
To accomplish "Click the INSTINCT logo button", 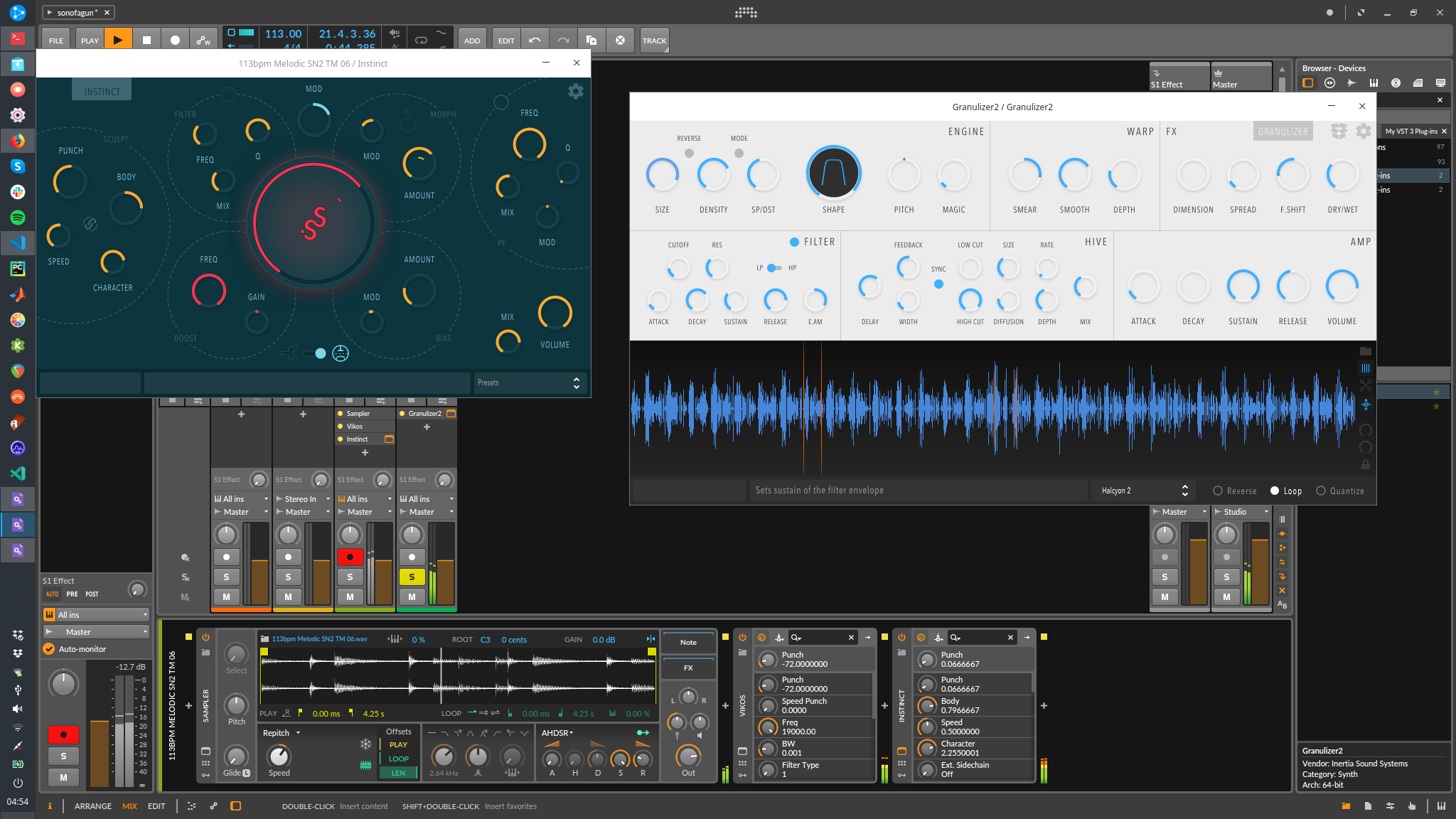I will (x=102, y=91).
